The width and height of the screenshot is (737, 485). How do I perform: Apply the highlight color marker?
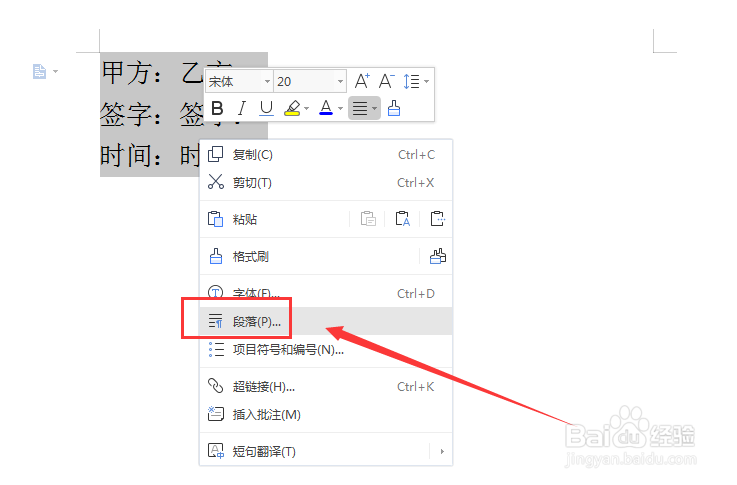(292, 109)
